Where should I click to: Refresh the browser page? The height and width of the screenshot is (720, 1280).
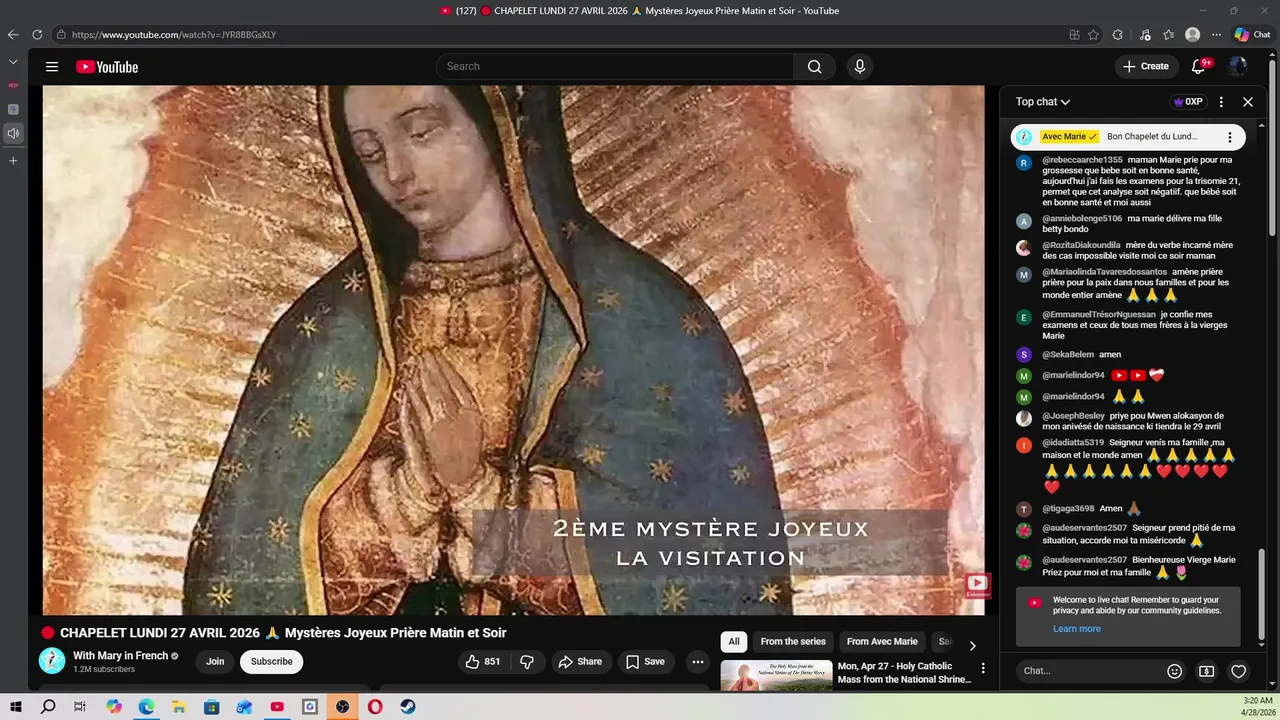click(x=37, y=34)
